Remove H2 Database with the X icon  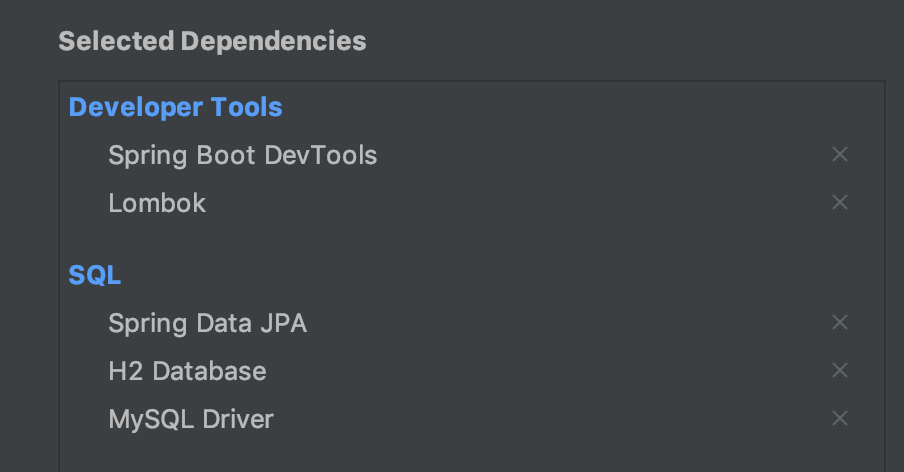pos(839,370)
